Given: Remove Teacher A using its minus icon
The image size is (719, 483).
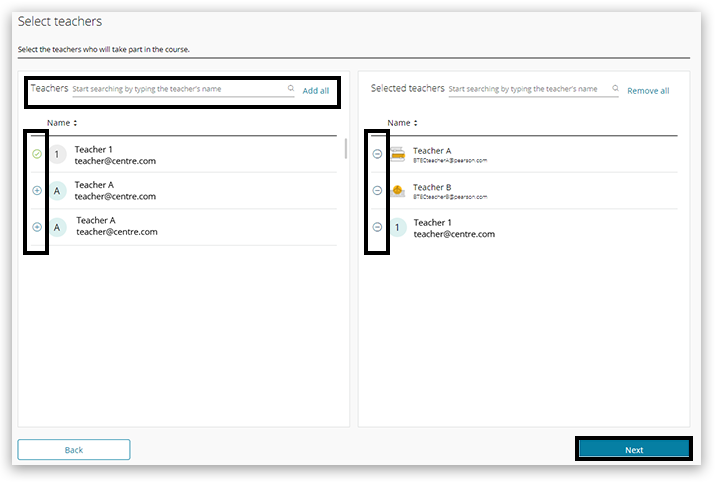Looking at the screenshot, I should click(377, 154).
